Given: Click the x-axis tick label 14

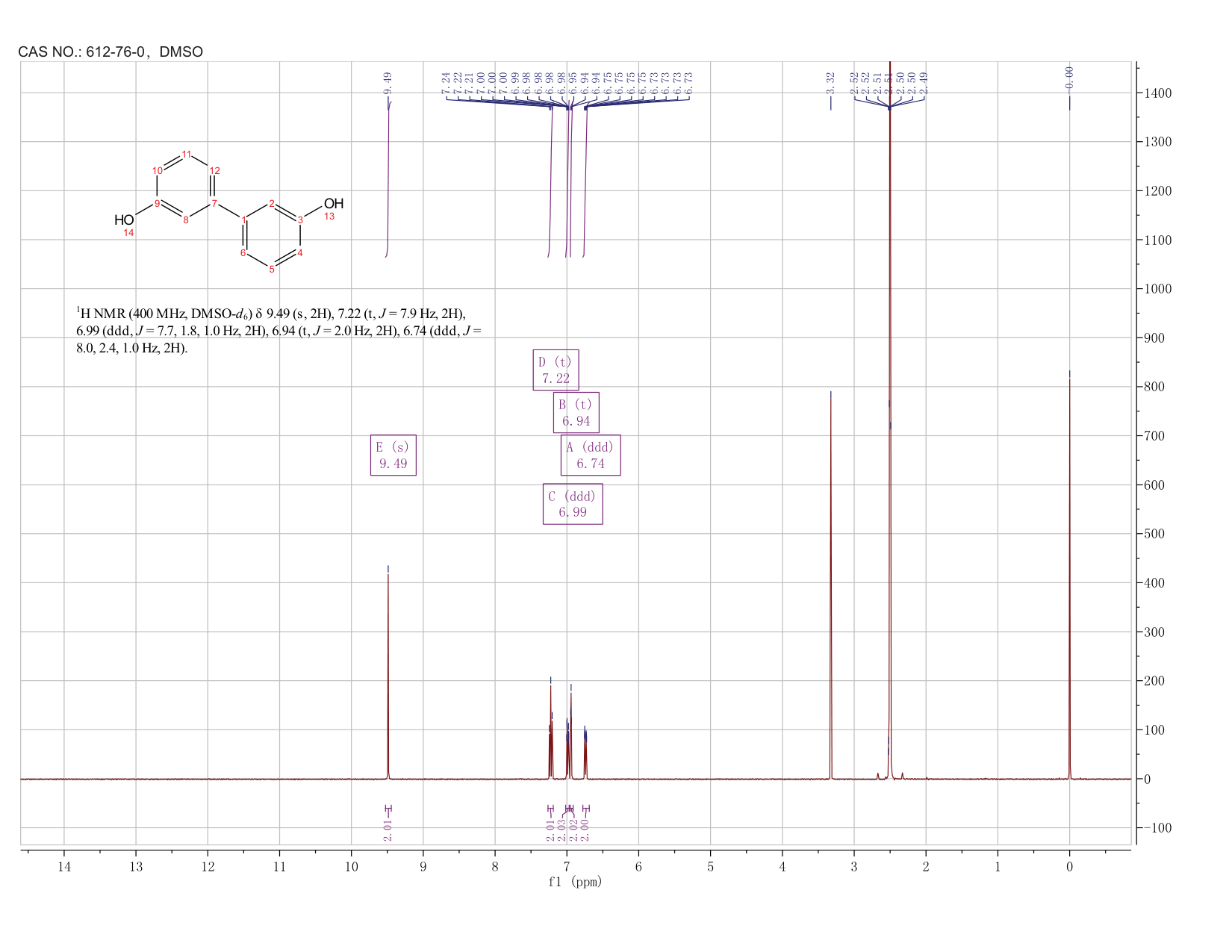Looking at the screenshot, I should pos(64,866).
